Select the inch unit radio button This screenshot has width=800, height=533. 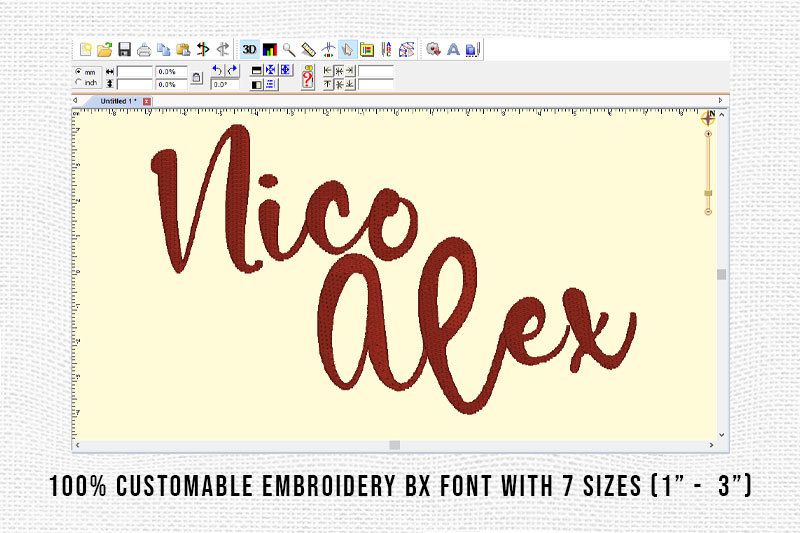pyautogui.click(x=78, y=82)
